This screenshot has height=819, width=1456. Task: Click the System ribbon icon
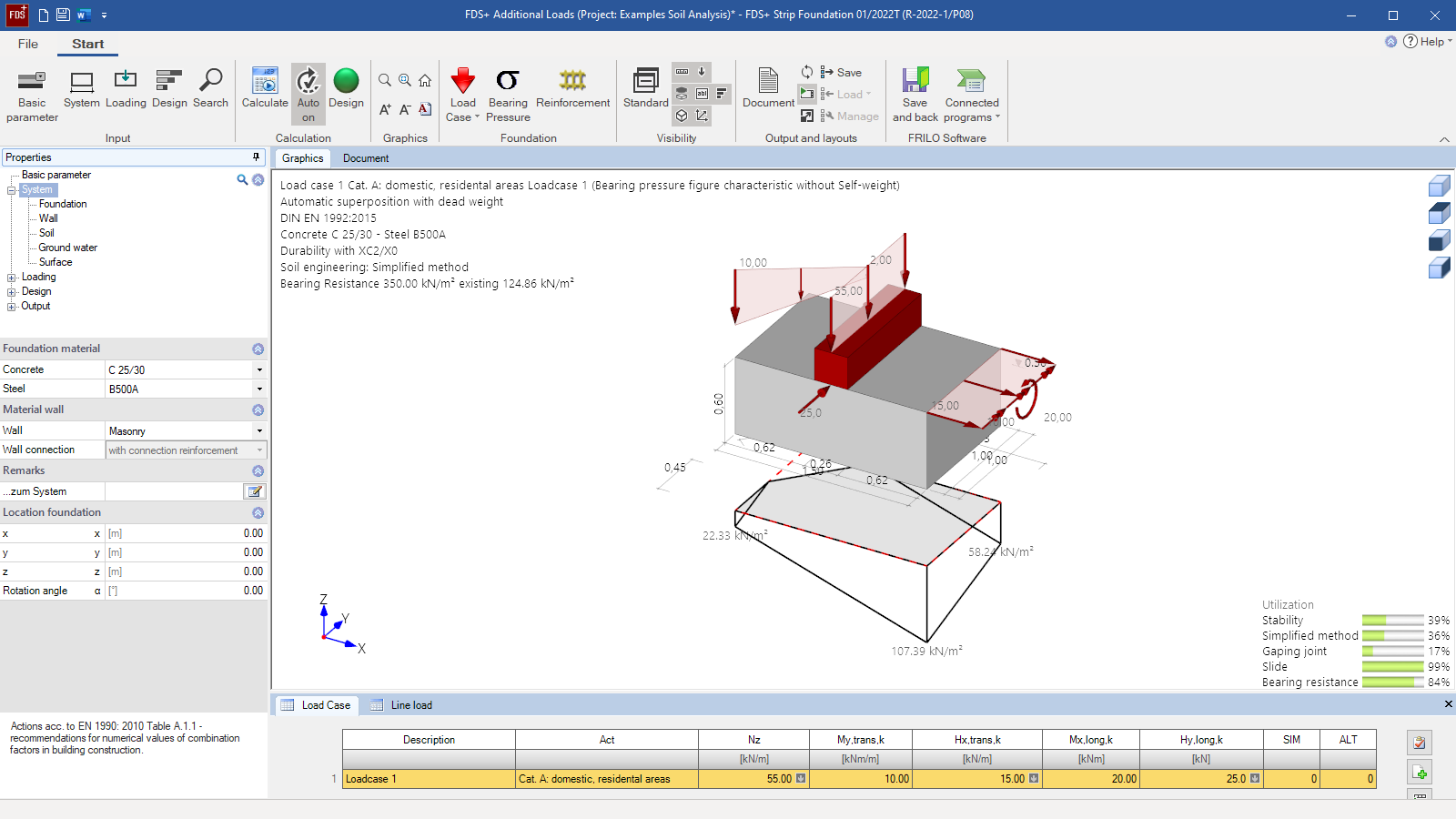(x=82, y=89)
